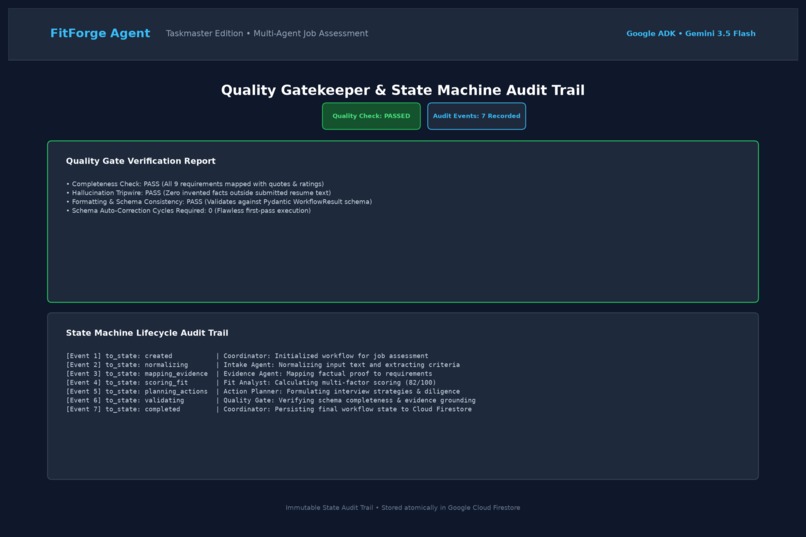Viewport: 806px width, 537px height.
Task: Select Event 5 to_state: planning_actions row
Action: 263,392
